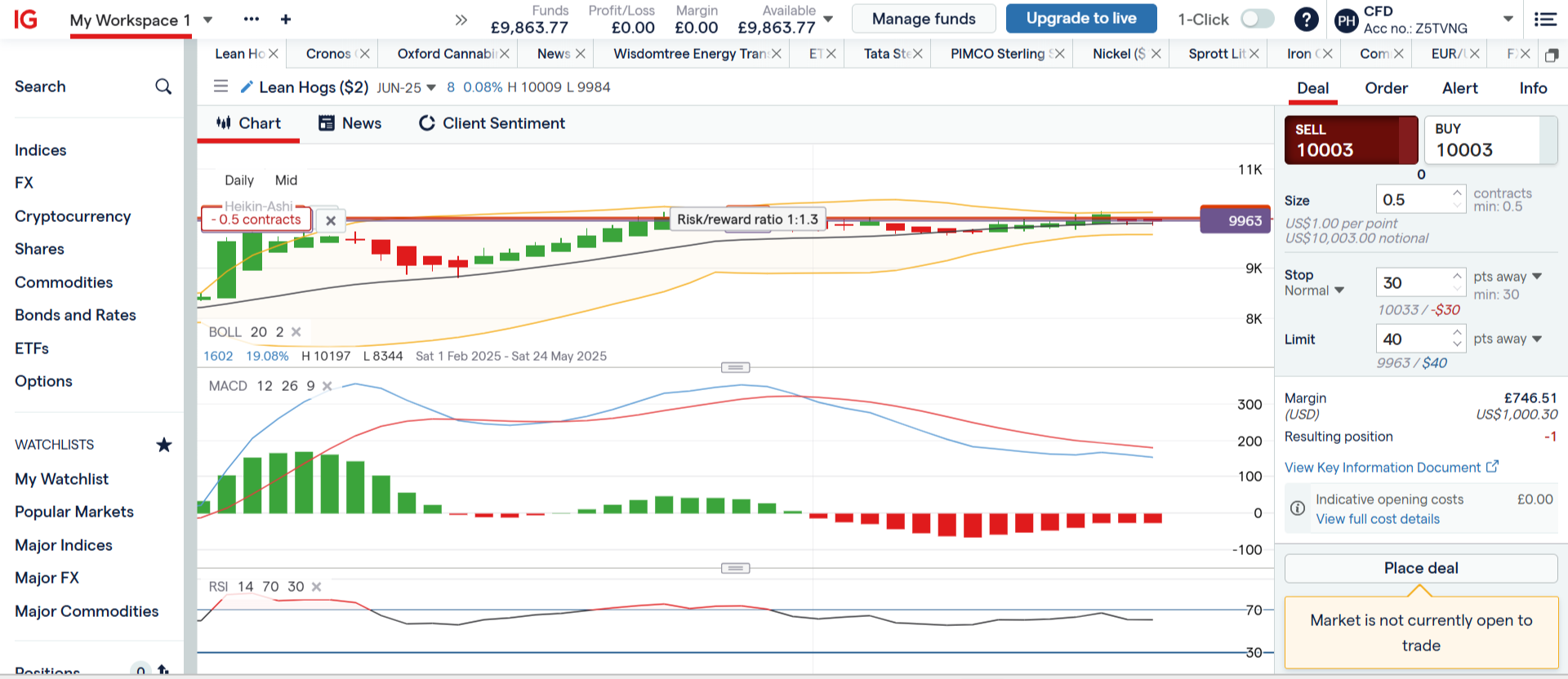Click the Manage funds button

924,19
